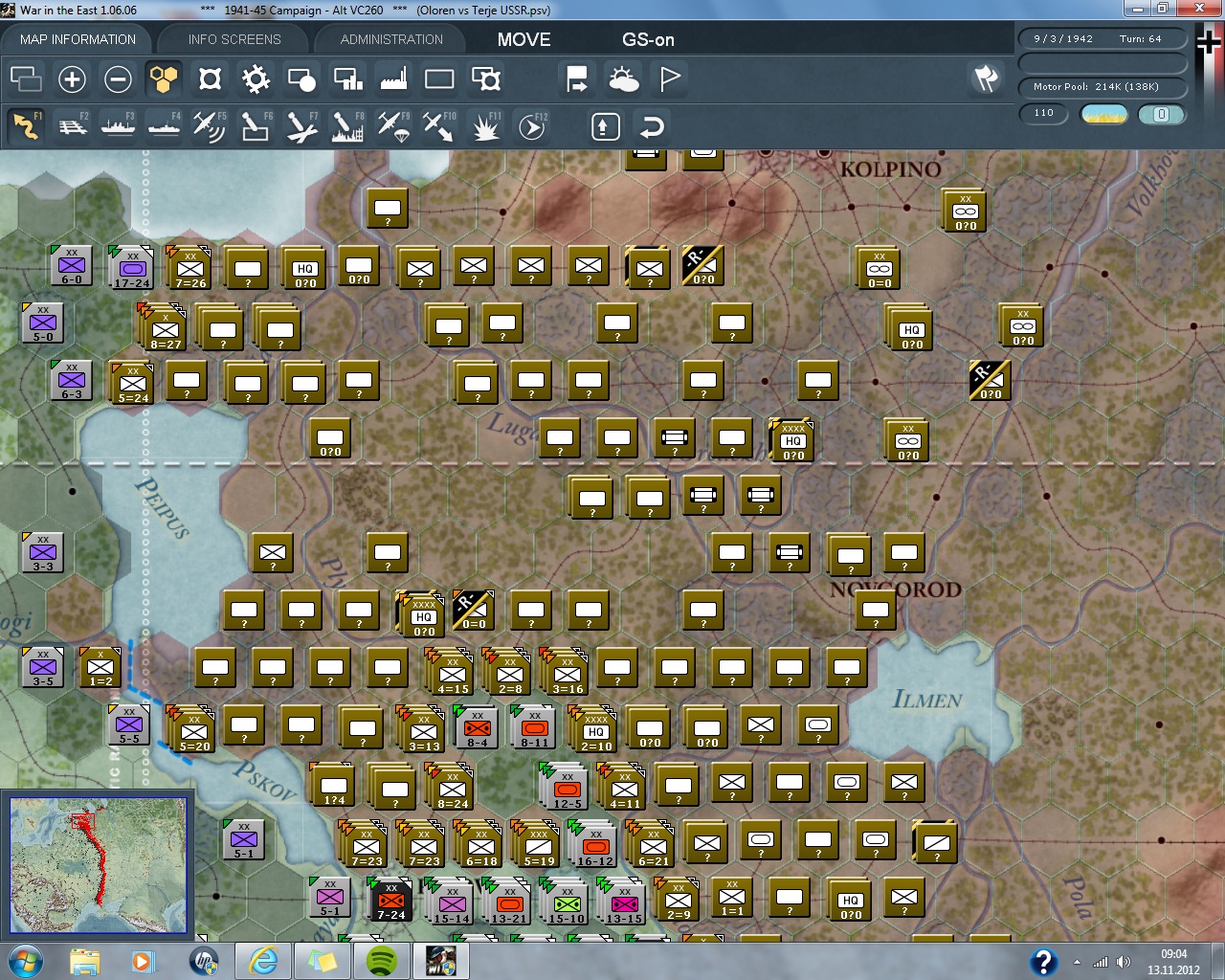
Task: Select the Soviet 8=27 unit stack
Action: pos(164,327)
